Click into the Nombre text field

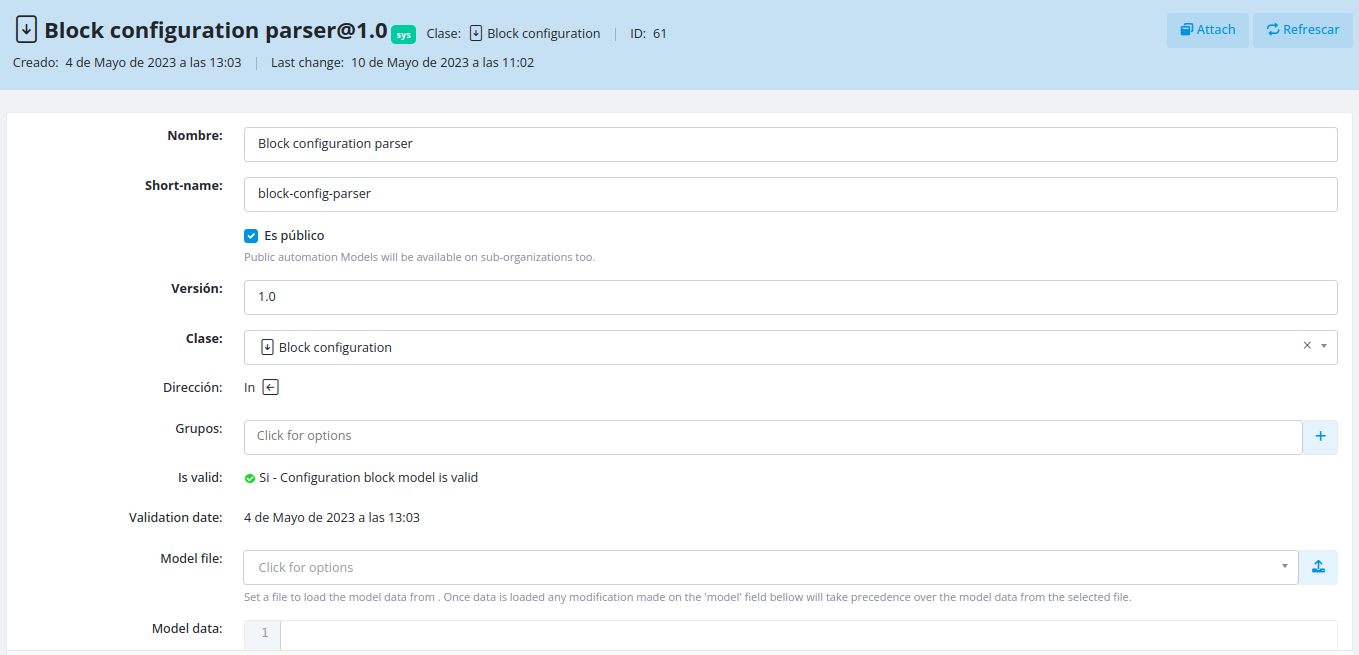790,144
